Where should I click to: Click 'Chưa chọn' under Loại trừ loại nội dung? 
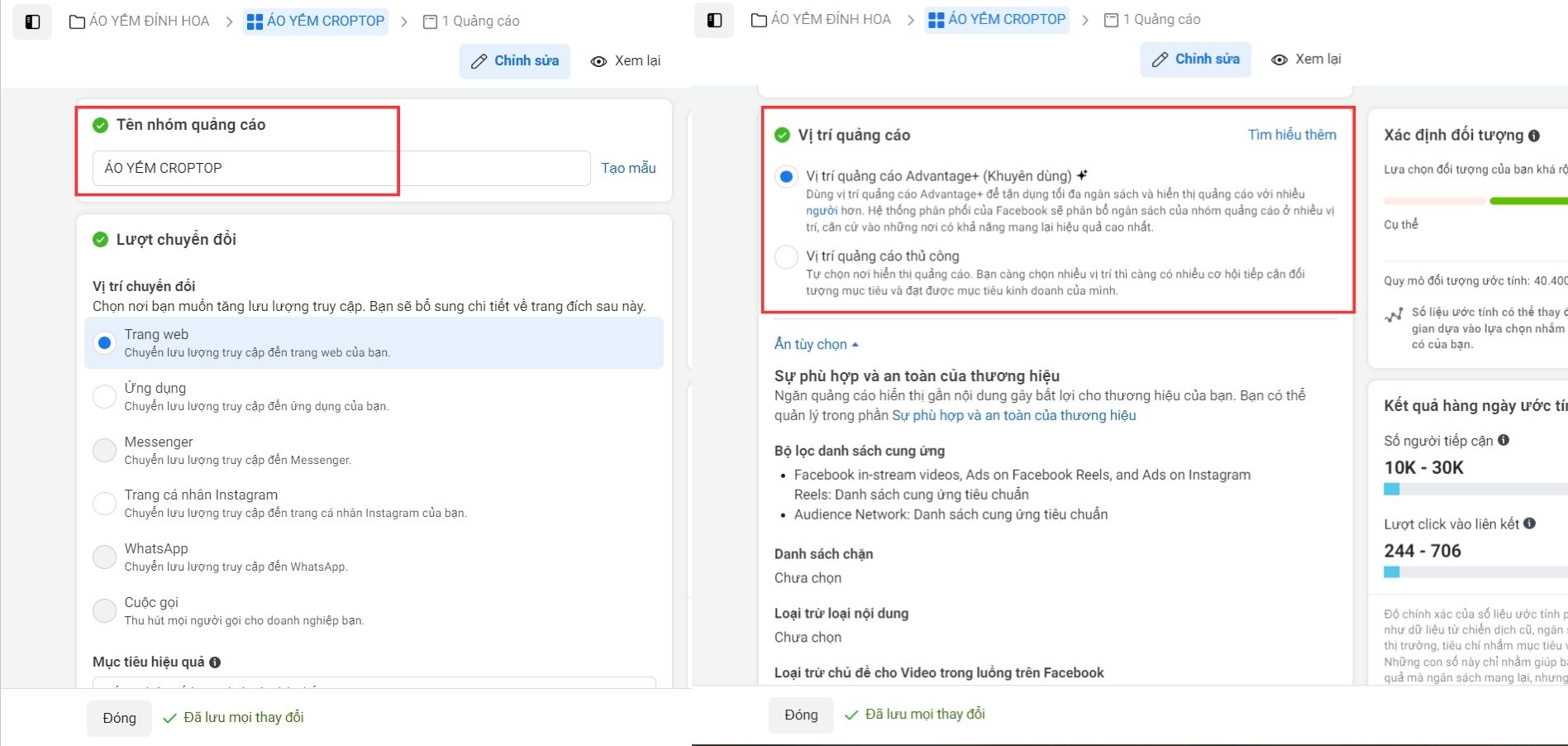(x=808, y=638)
